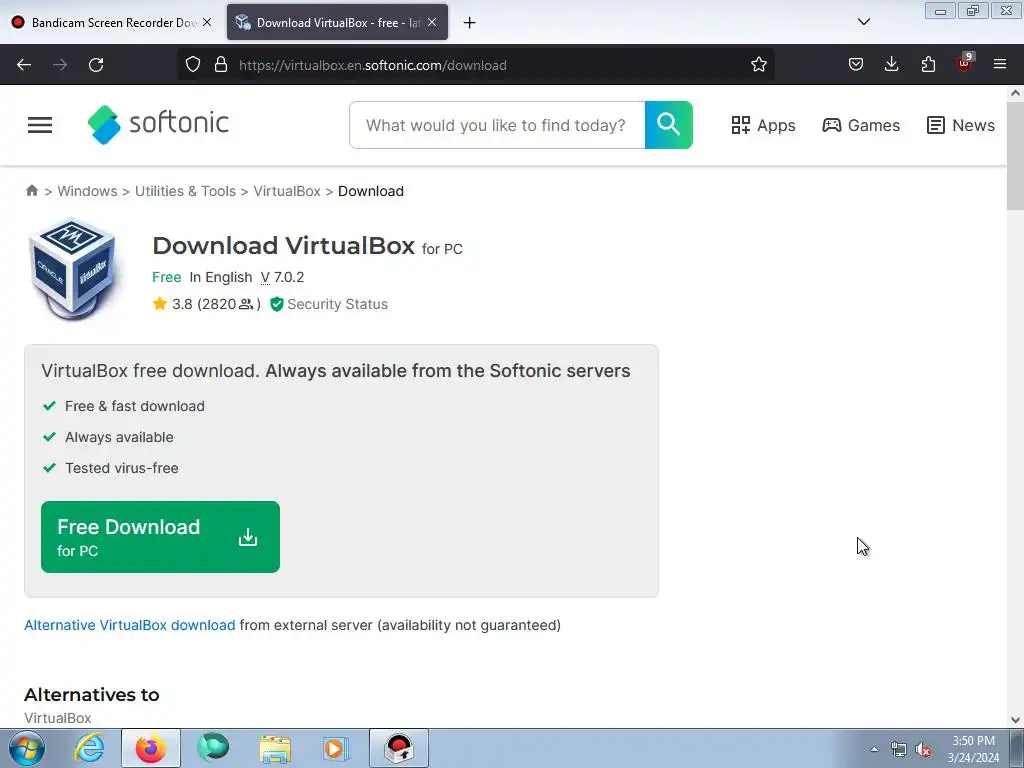Close the Download VirtualBox tab
Image resolution: width=1024 pixels, height=768 pixels.
[x=432, y=22]
